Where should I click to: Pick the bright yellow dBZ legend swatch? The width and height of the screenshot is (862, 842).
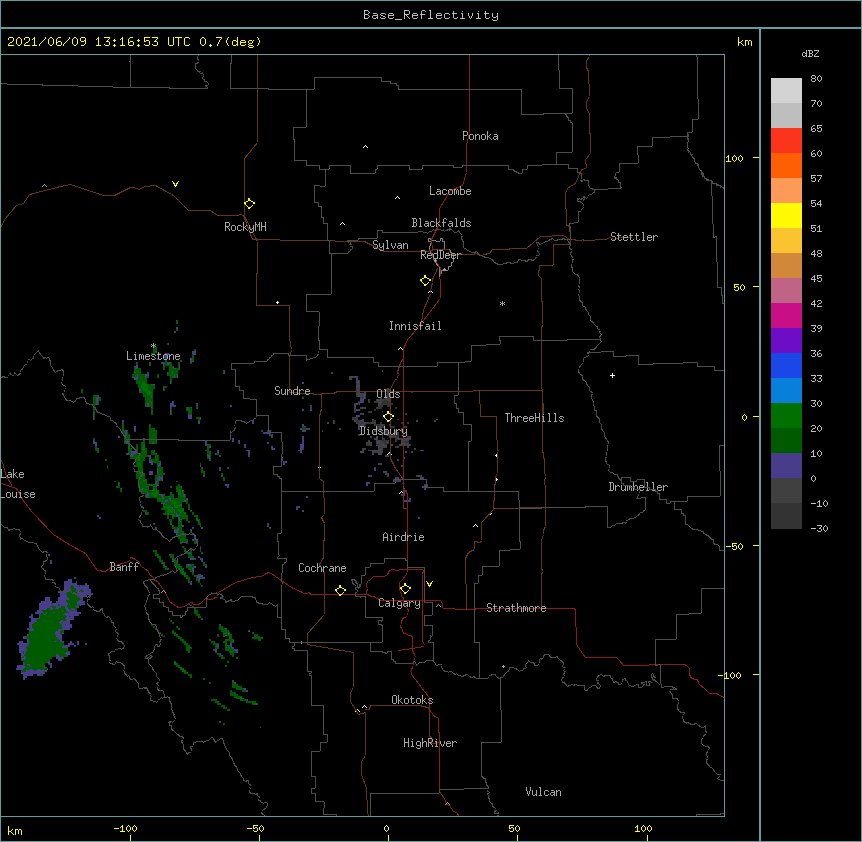tap(786, 215)
